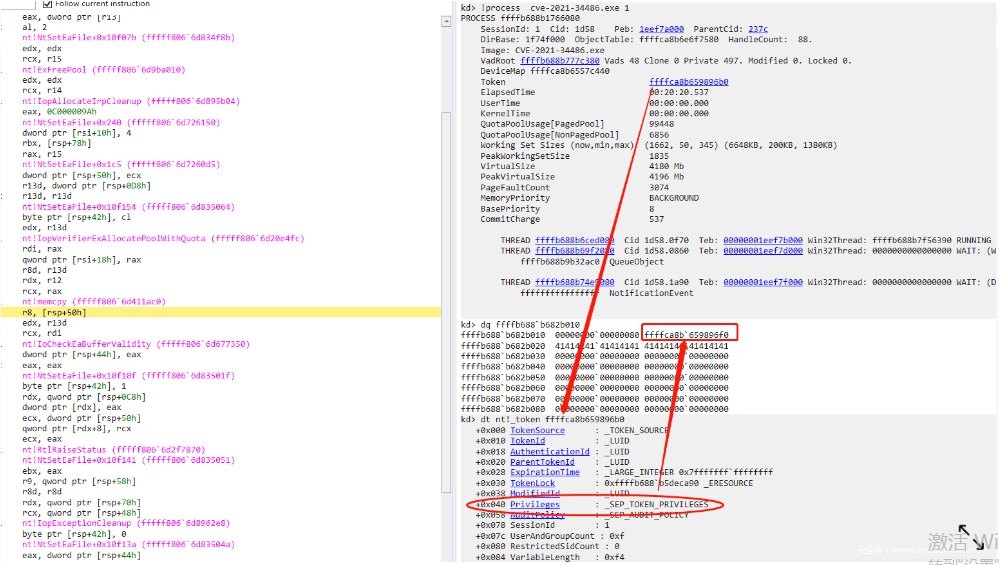Screen dimensions: 999x565
Task: Click the disassembly scrollbar up arrow
Action: (x=446, y=22)
